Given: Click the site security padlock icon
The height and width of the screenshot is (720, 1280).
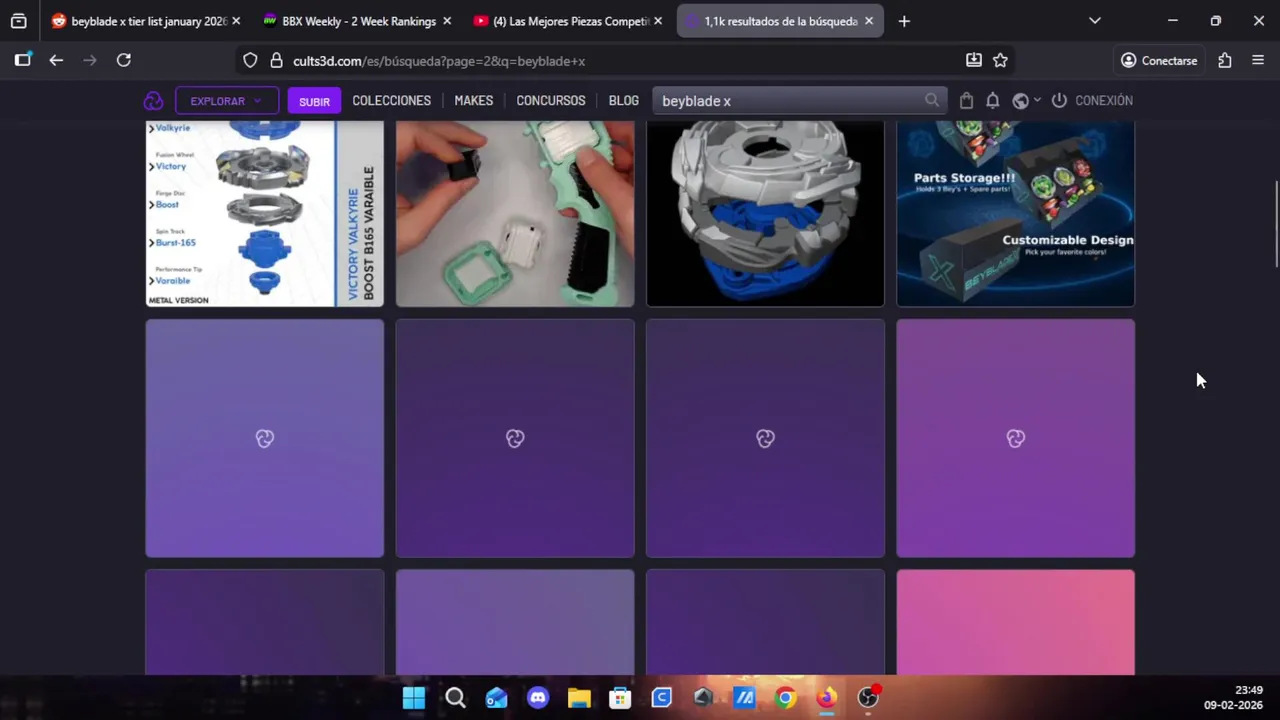Looking at the screenshot, I should pyautogui.click(x=277, y=61).
